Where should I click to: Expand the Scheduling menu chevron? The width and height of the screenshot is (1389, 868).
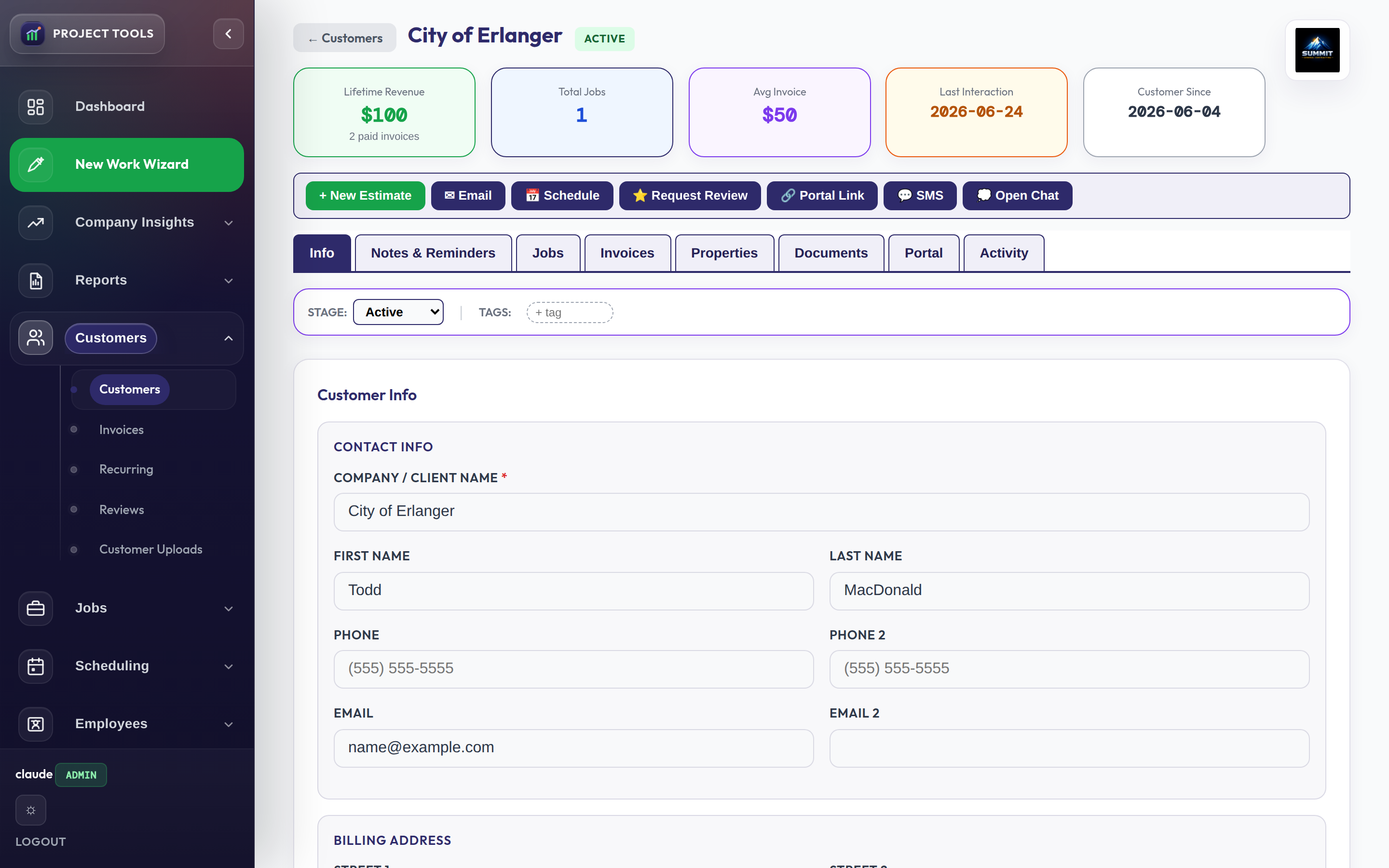(x=229, y=666)
